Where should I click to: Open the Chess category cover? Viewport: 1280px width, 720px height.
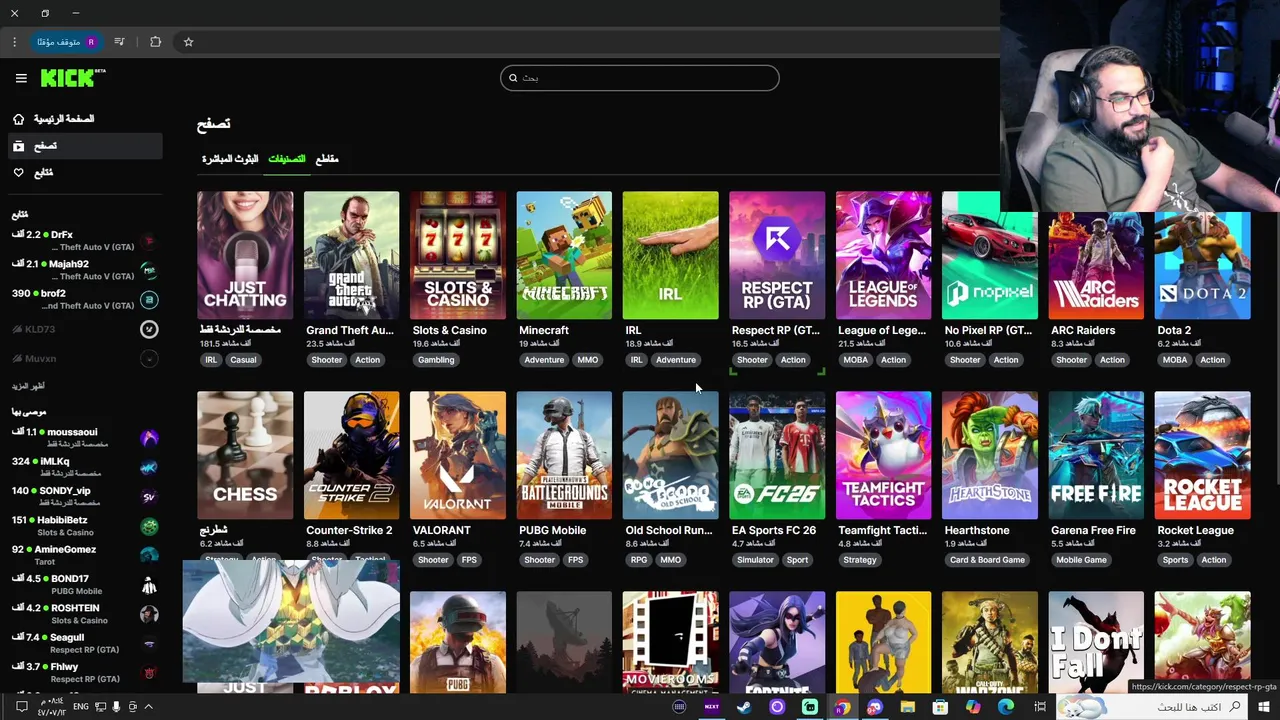click(x=245, y=455)
